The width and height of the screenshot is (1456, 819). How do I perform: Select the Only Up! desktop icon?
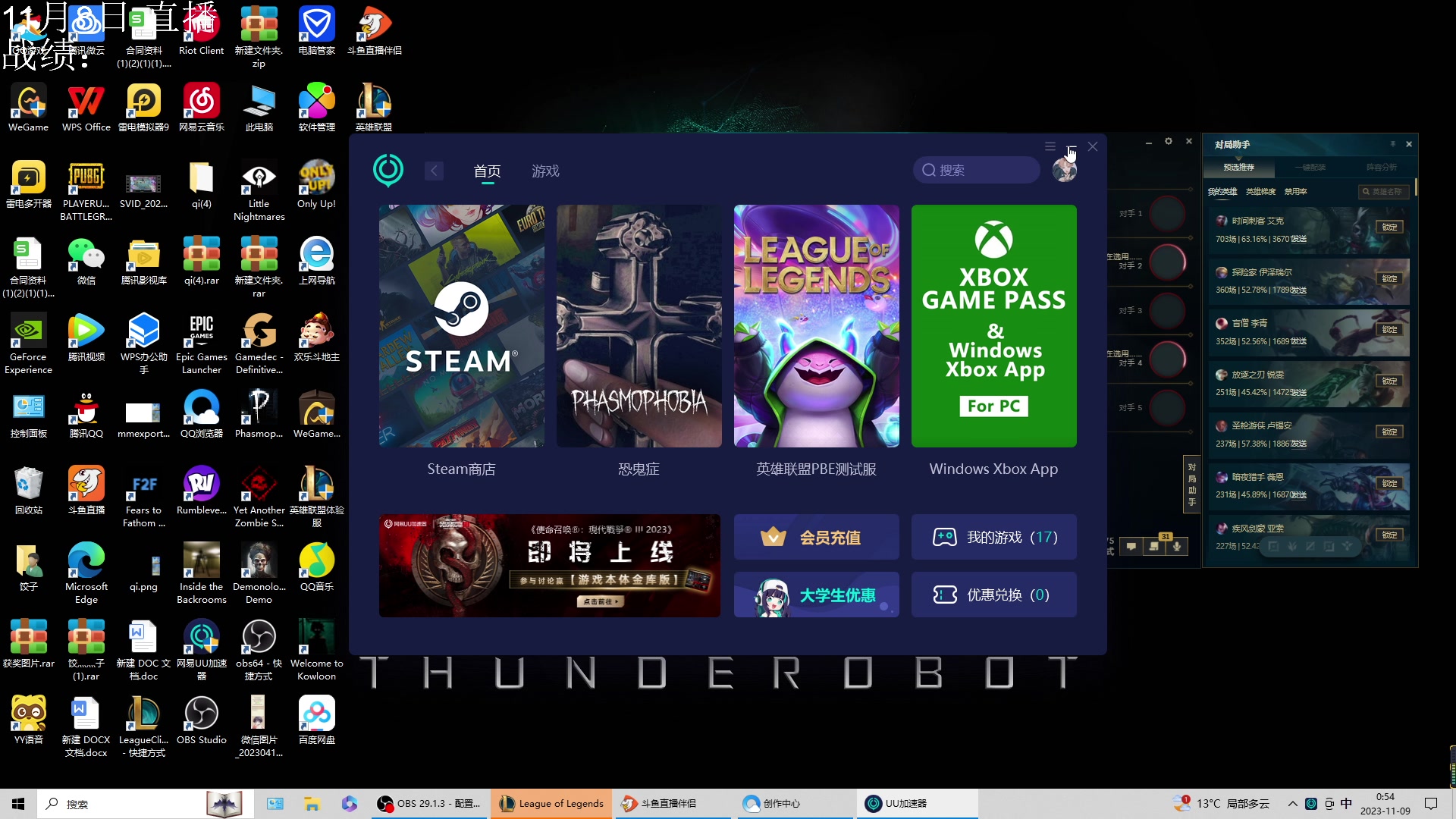pyautogui.click(x=316, y=185)
